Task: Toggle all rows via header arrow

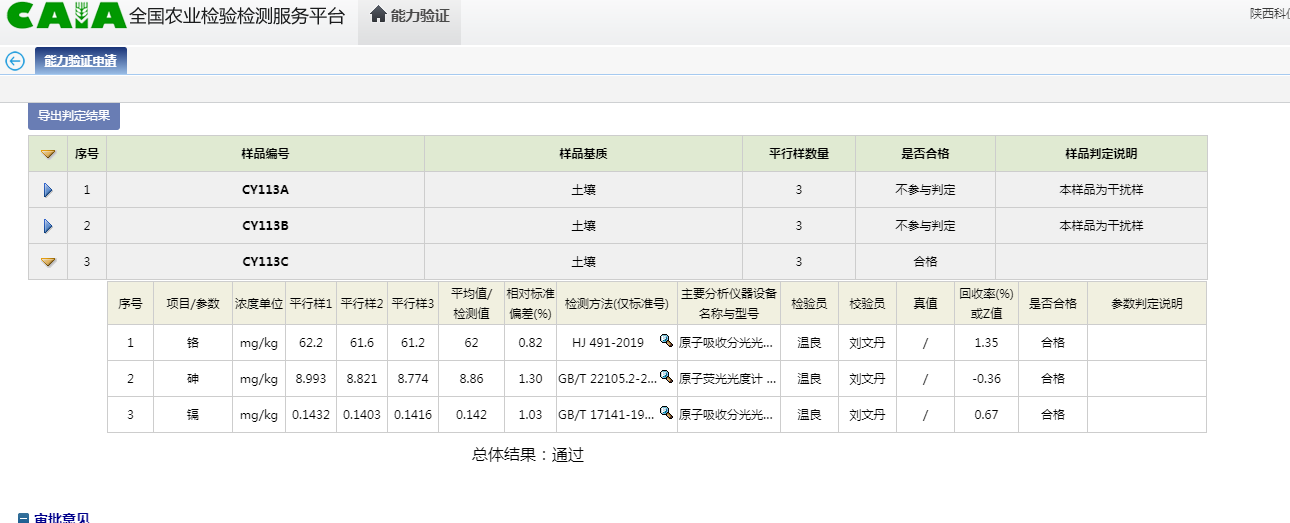Action: (x=48, y=154)
